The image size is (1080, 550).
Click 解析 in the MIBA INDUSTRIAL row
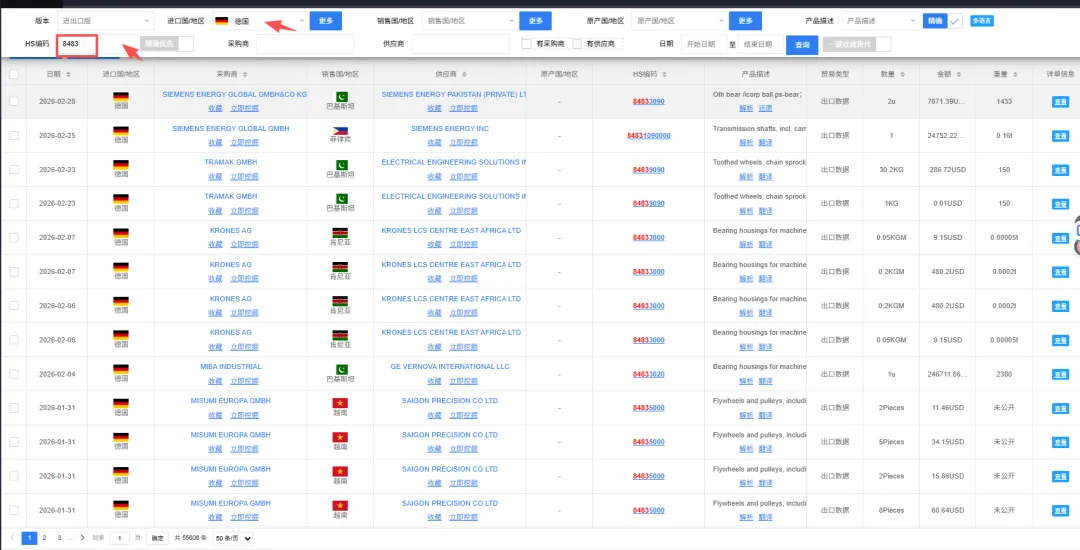pyautogui.click(x=746, y=381)
